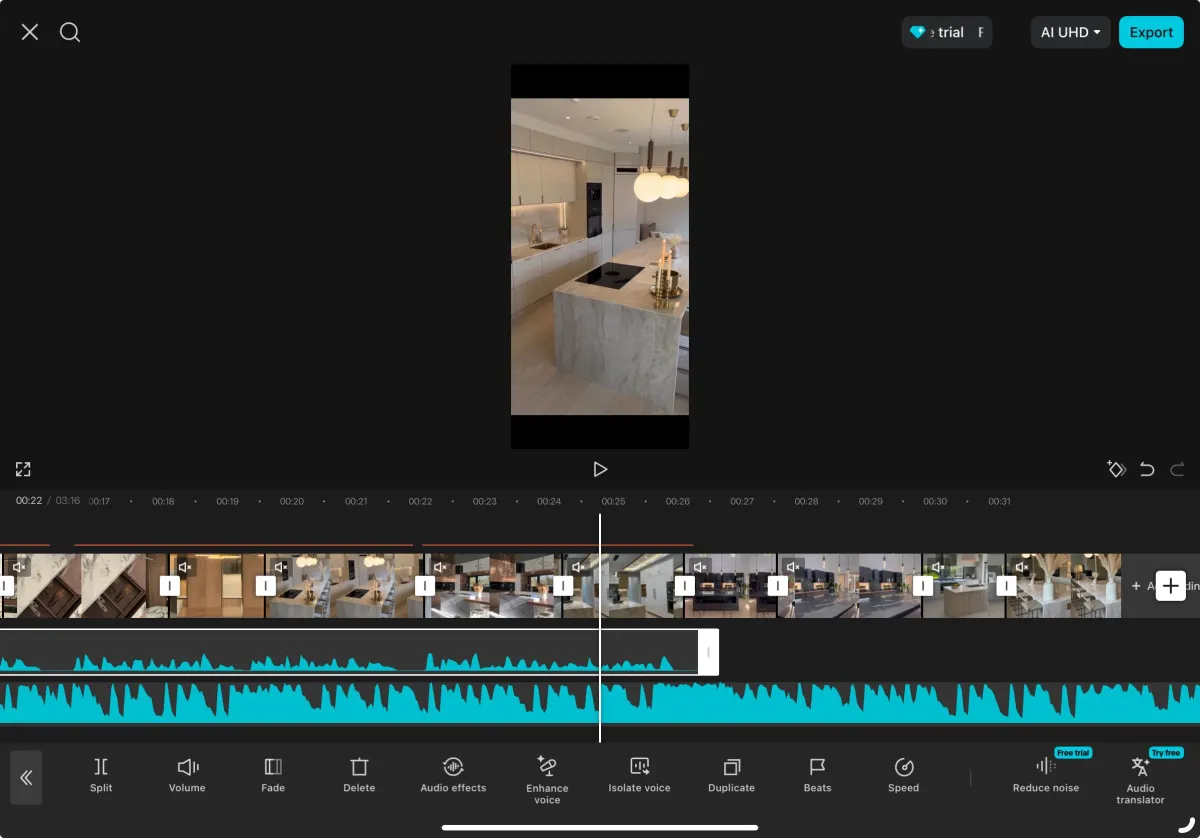Open Audio effects panel

tap(453, 775)
